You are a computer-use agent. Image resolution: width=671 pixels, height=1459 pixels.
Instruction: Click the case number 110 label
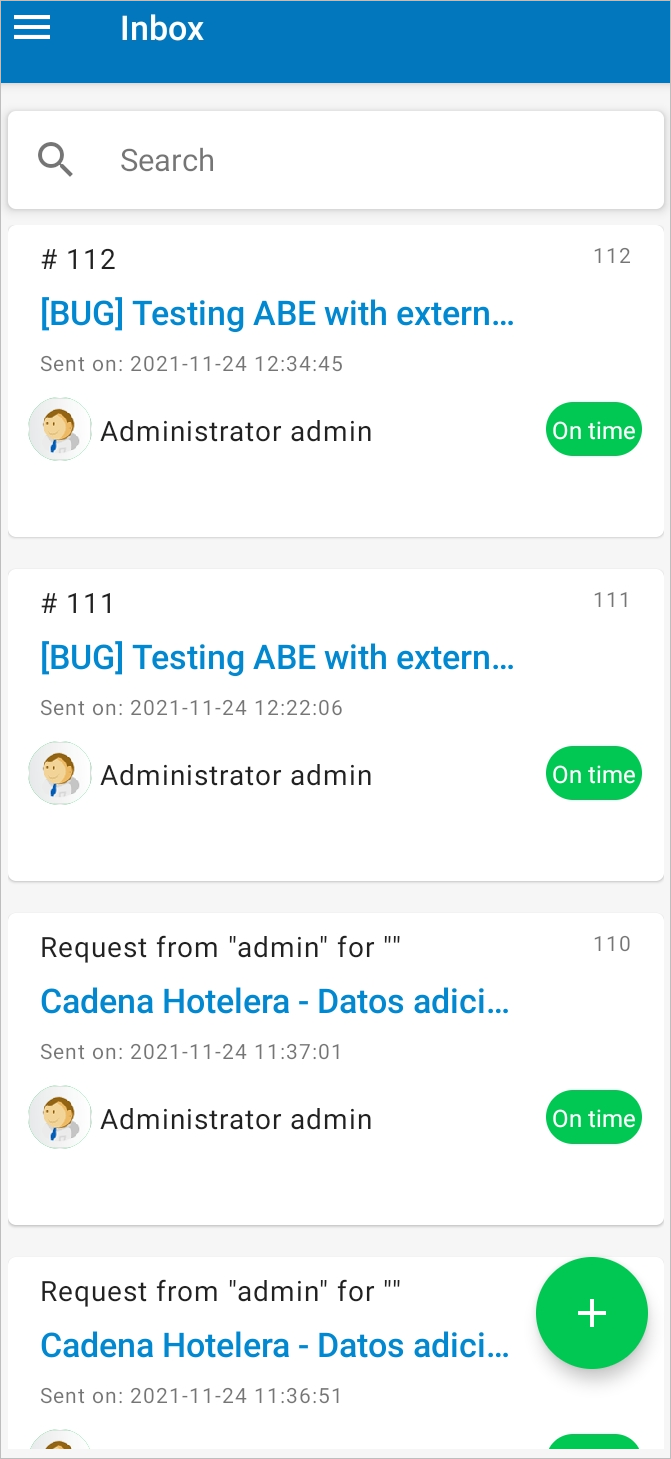click(x=612, y=944)
